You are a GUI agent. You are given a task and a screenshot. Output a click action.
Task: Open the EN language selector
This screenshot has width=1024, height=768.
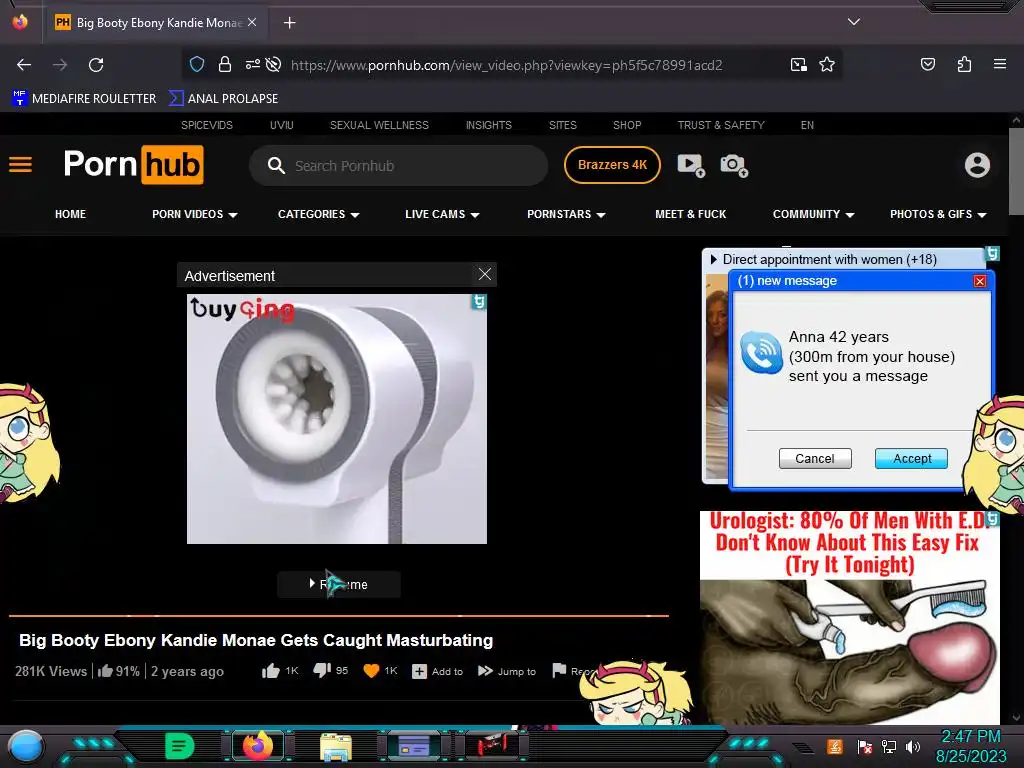click(x=807, y=125)
